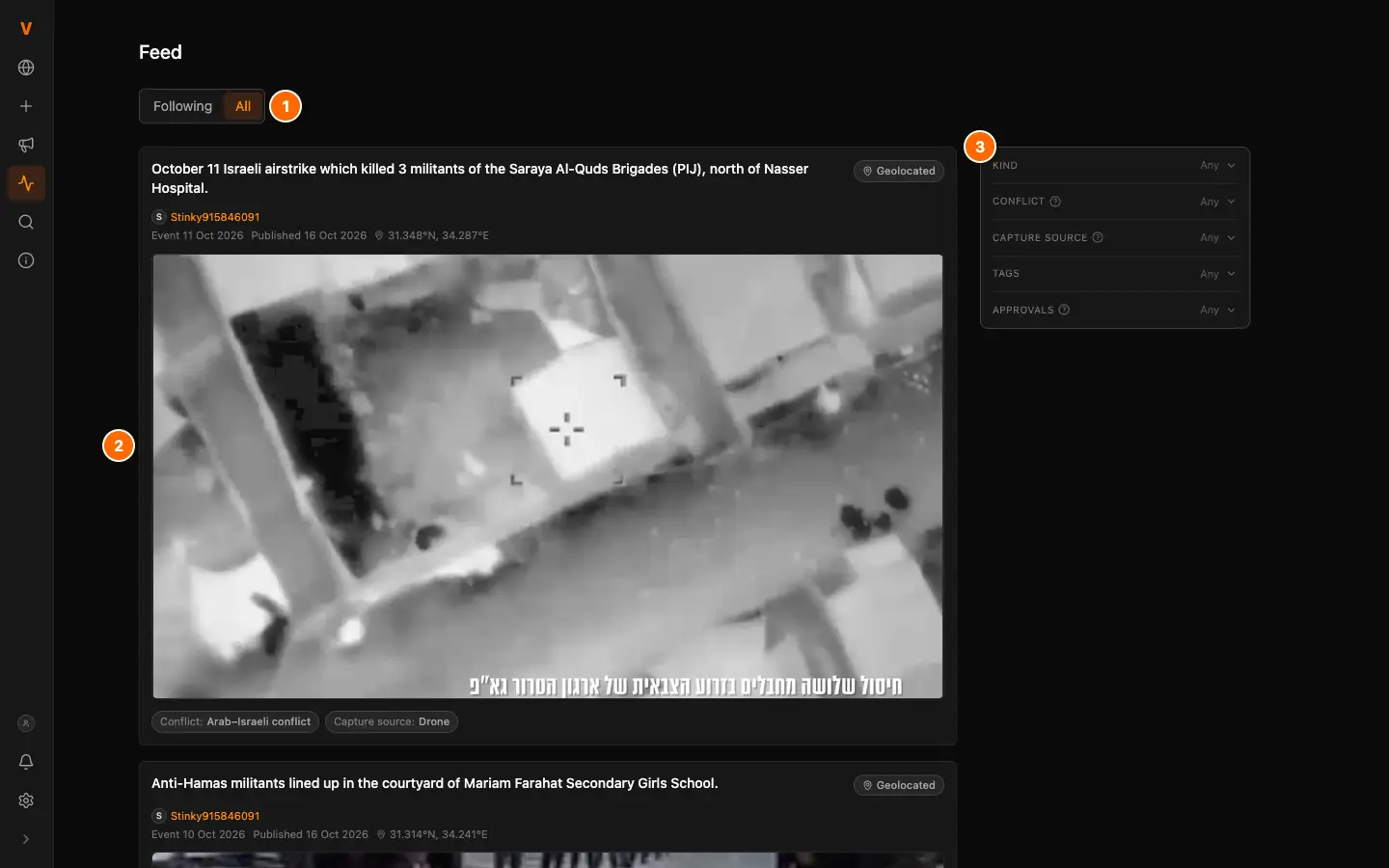
Task: Expand the sidebar with the chevron arrow
Action: click(x=26, y=839)
